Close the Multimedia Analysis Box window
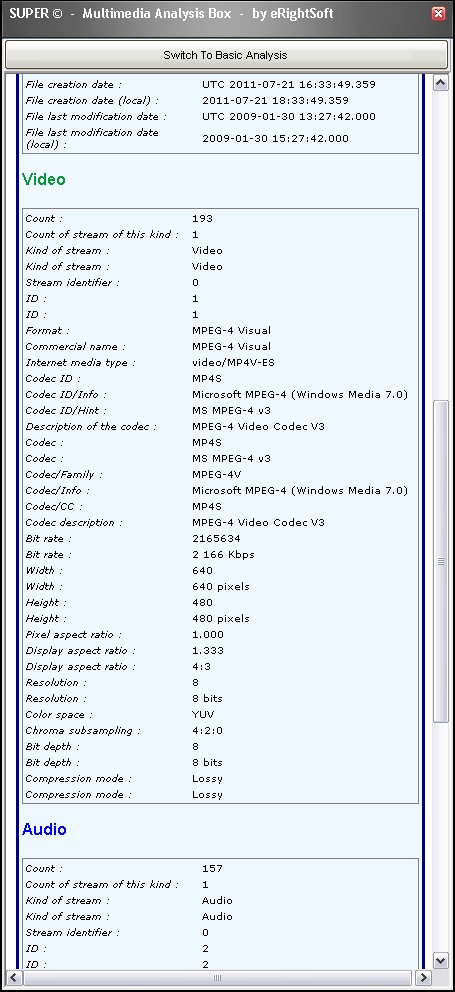Image resolution: width=455 pixels, height=992 pixels. [438, 14]
